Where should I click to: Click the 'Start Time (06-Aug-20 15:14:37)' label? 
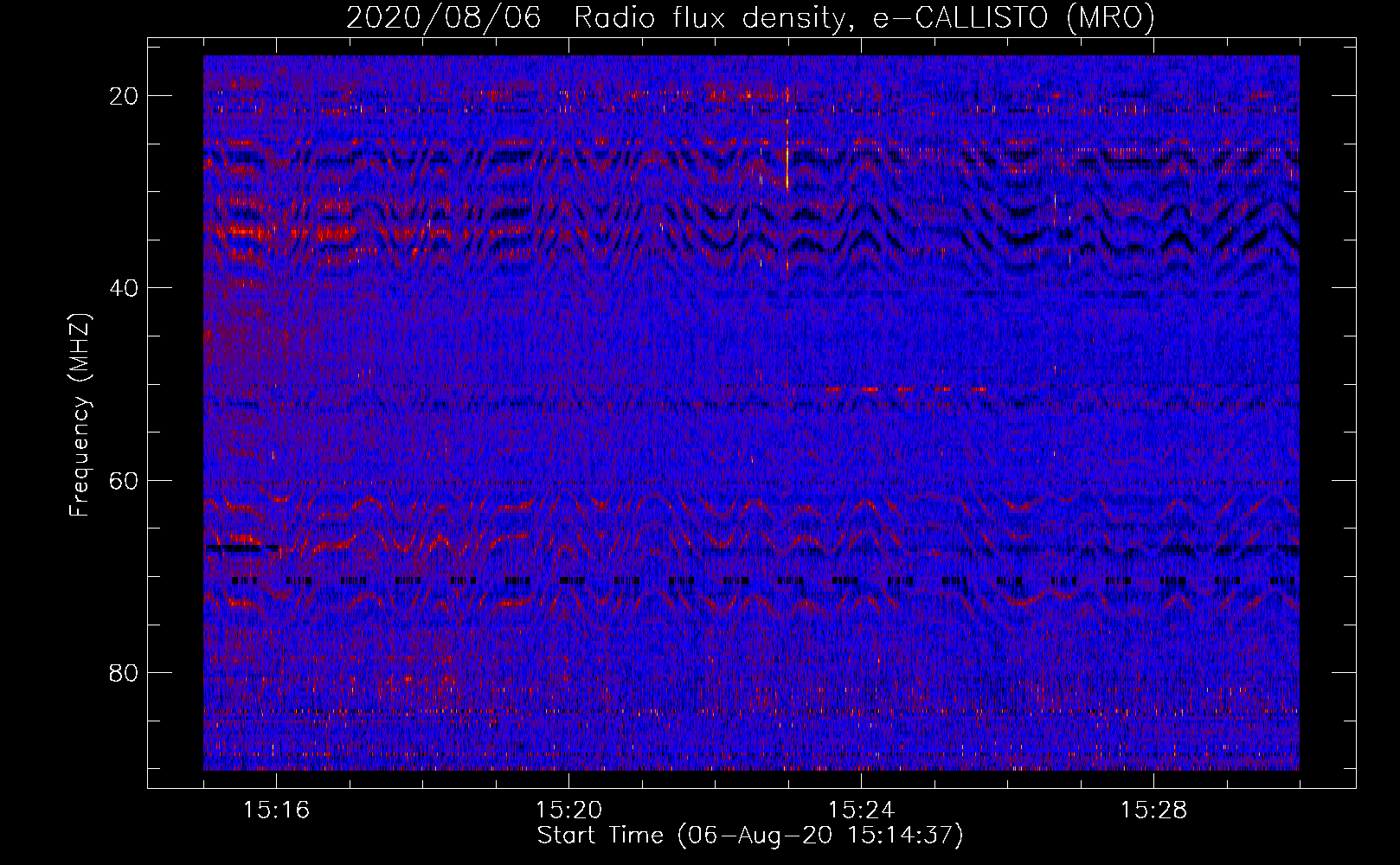click(x=750, y=836)
